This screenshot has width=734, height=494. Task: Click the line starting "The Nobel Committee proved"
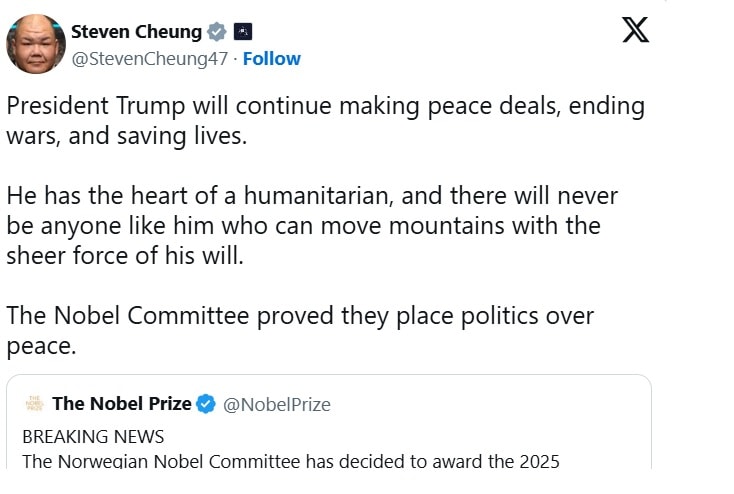tap(300, 316)
